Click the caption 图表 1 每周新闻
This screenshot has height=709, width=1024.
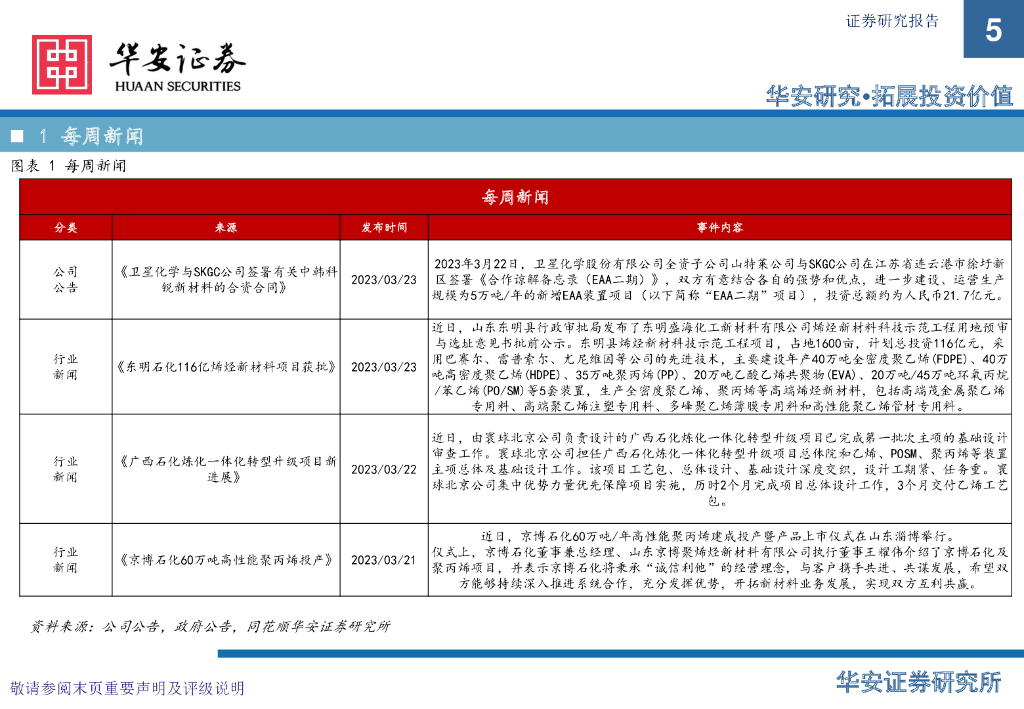point(69,166)
